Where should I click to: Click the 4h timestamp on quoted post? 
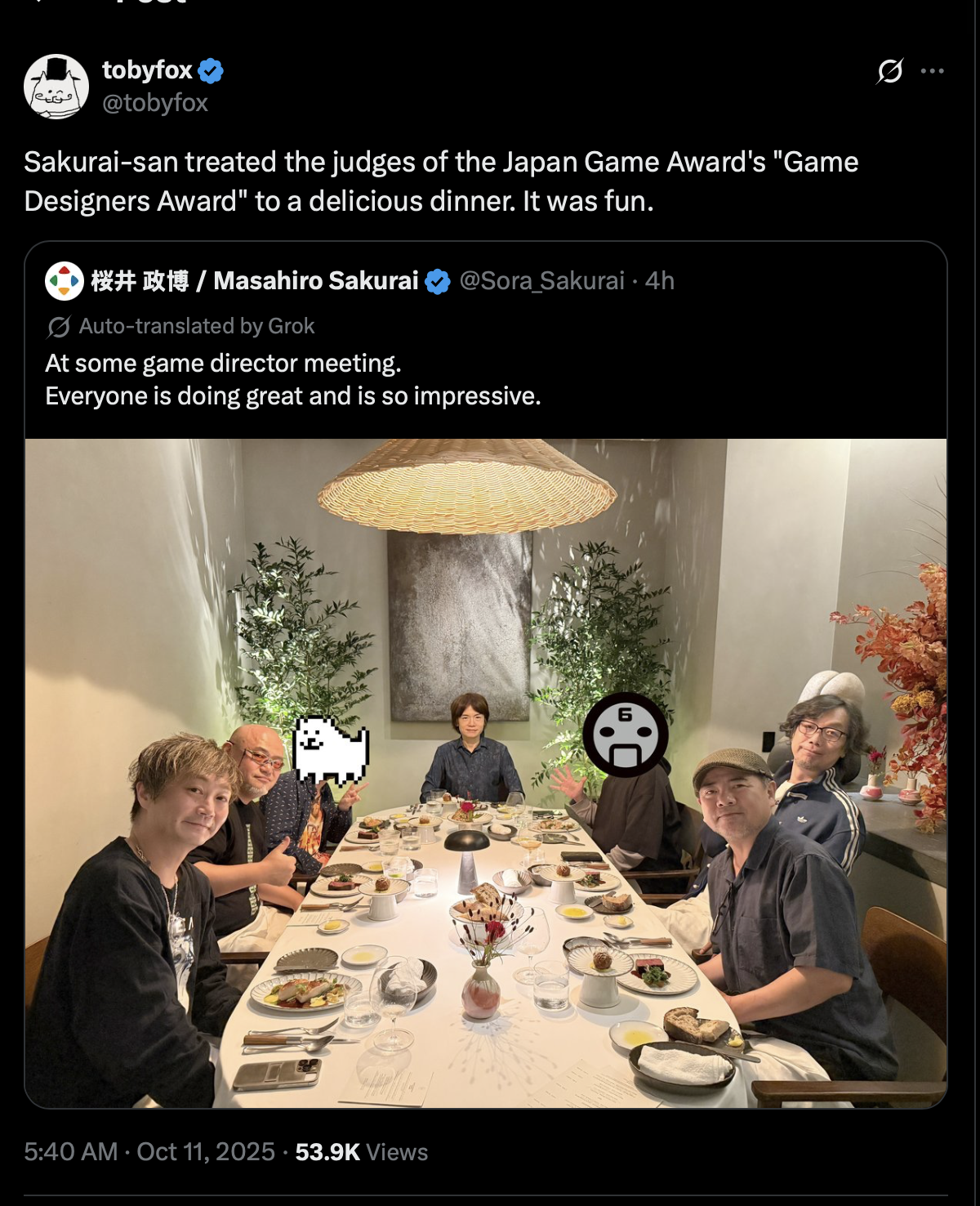660,281
